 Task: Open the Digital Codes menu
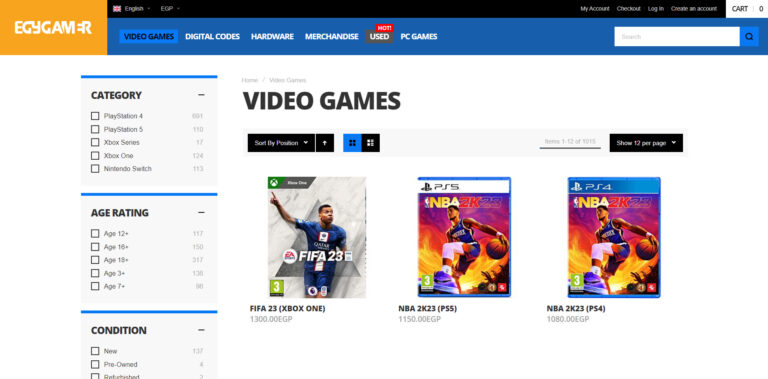click(x=213, y=37)
